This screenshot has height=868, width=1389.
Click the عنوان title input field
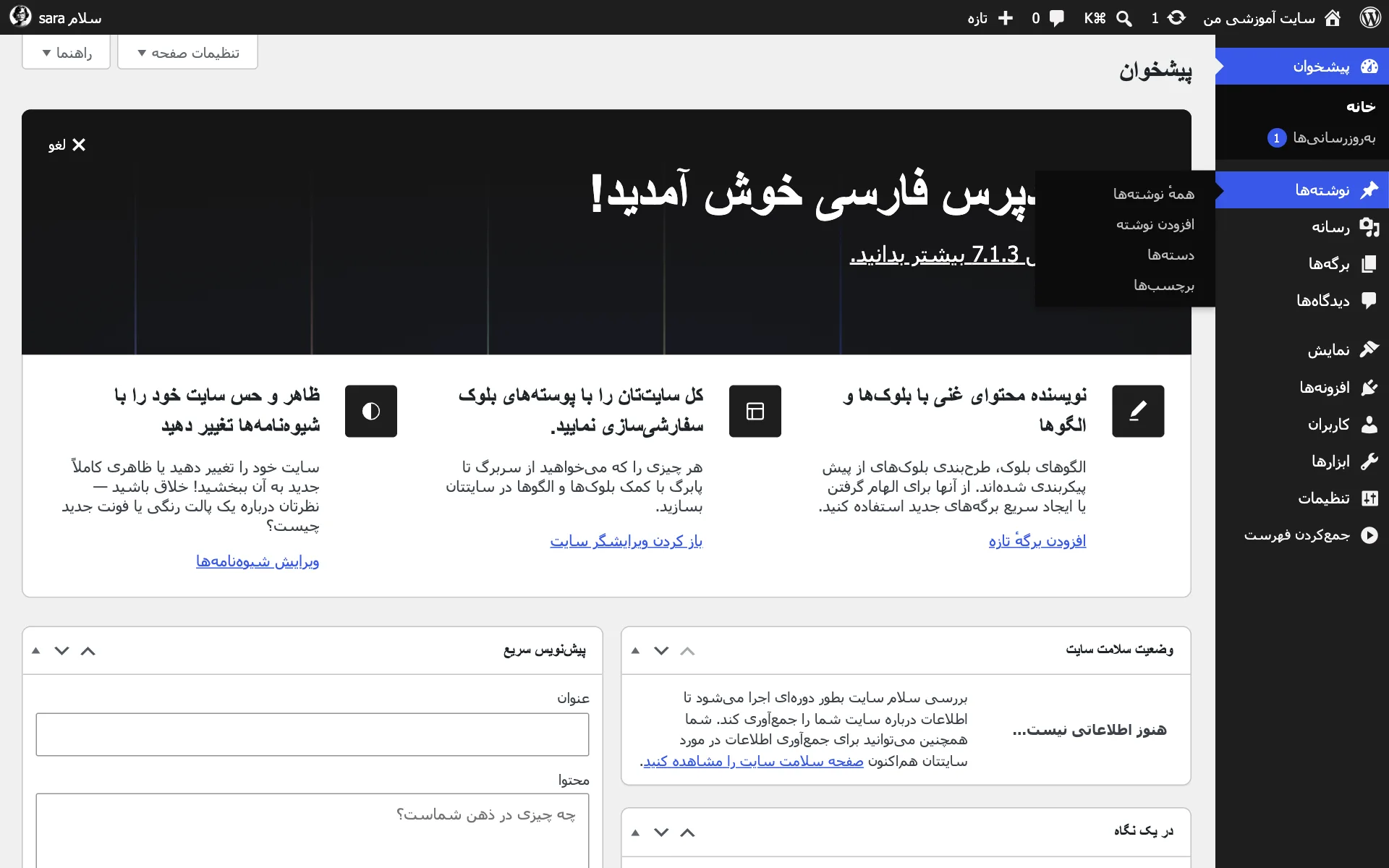pyautogui.click(x=313, y=734)
